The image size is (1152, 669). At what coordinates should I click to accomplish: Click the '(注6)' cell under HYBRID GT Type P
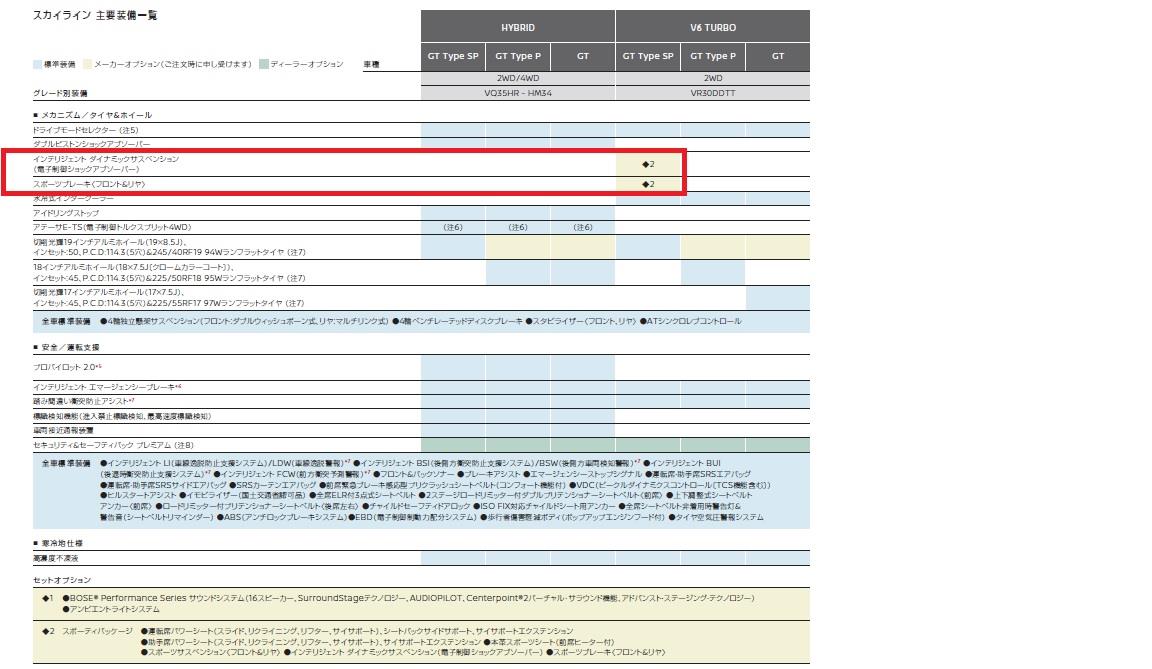click(x=518, y=228)
